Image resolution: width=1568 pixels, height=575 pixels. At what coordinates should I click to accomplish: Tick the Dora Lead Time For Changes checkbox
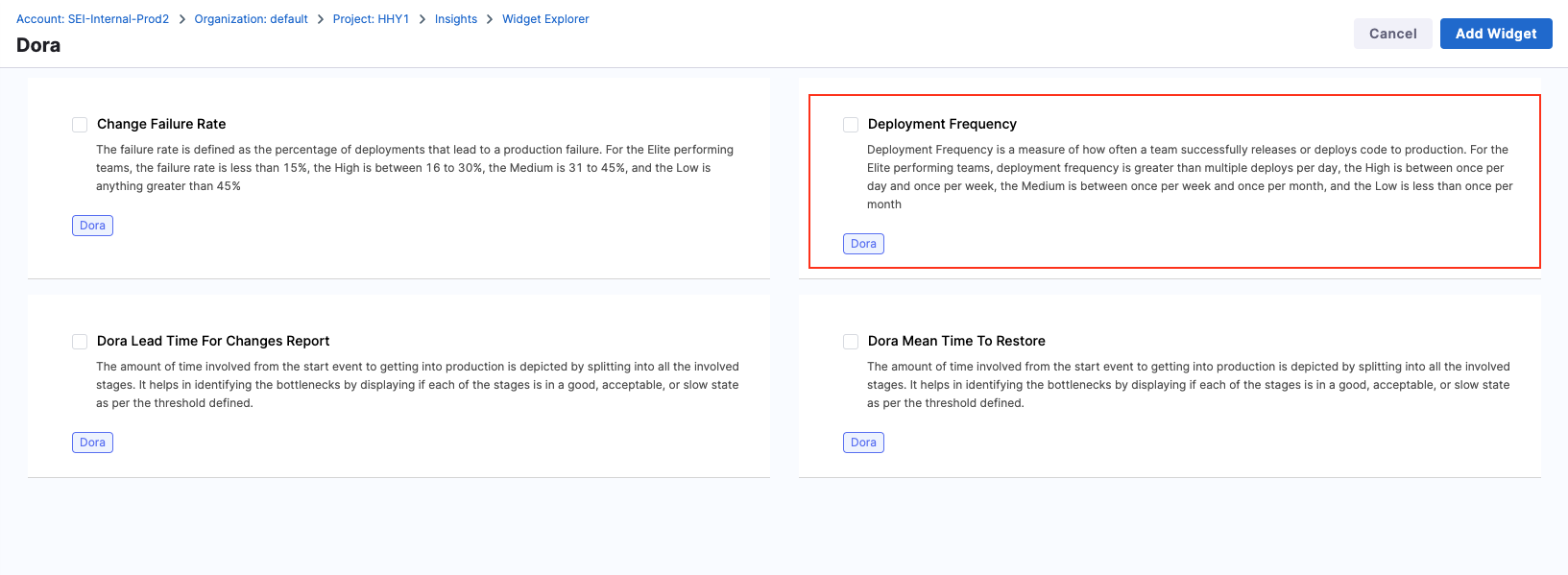(80, 342)
